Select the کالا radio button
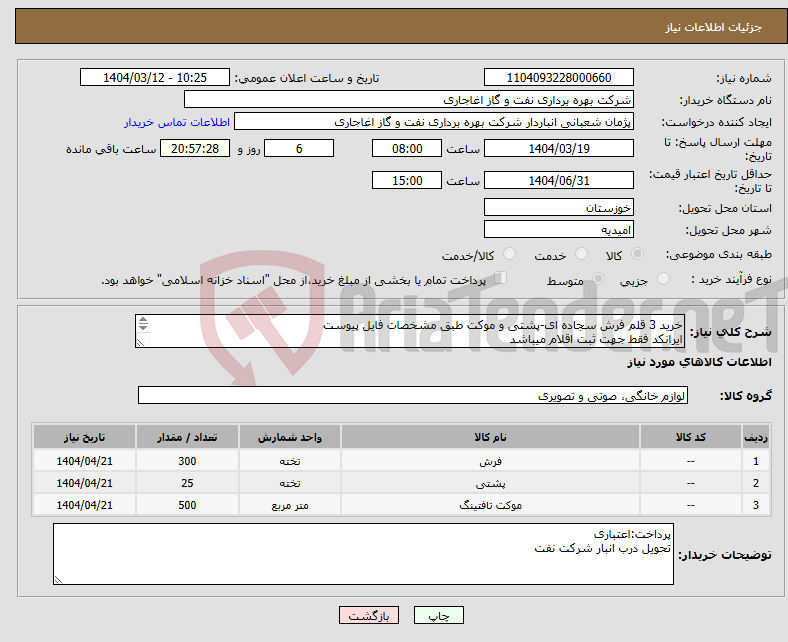This screenshot has height=642, width=788. 637,254
